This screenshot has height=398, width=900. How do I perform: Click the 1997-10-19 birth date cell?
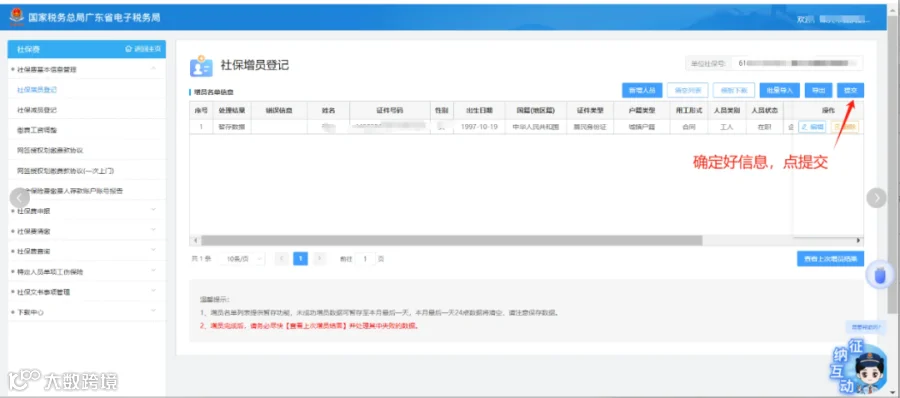coord(479,127)
